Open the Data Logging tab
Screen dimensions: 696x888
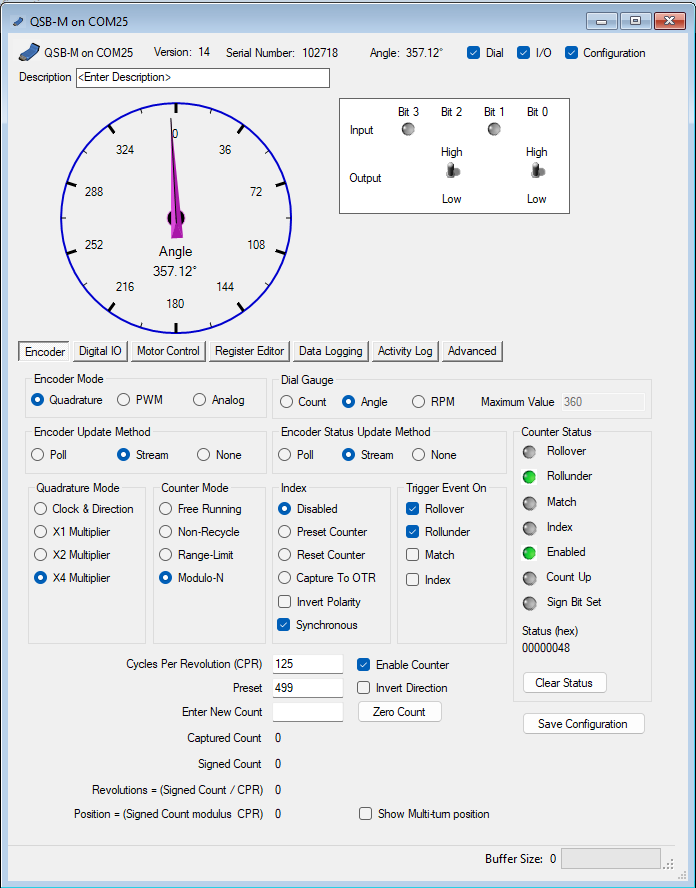[x=330, y=351]
